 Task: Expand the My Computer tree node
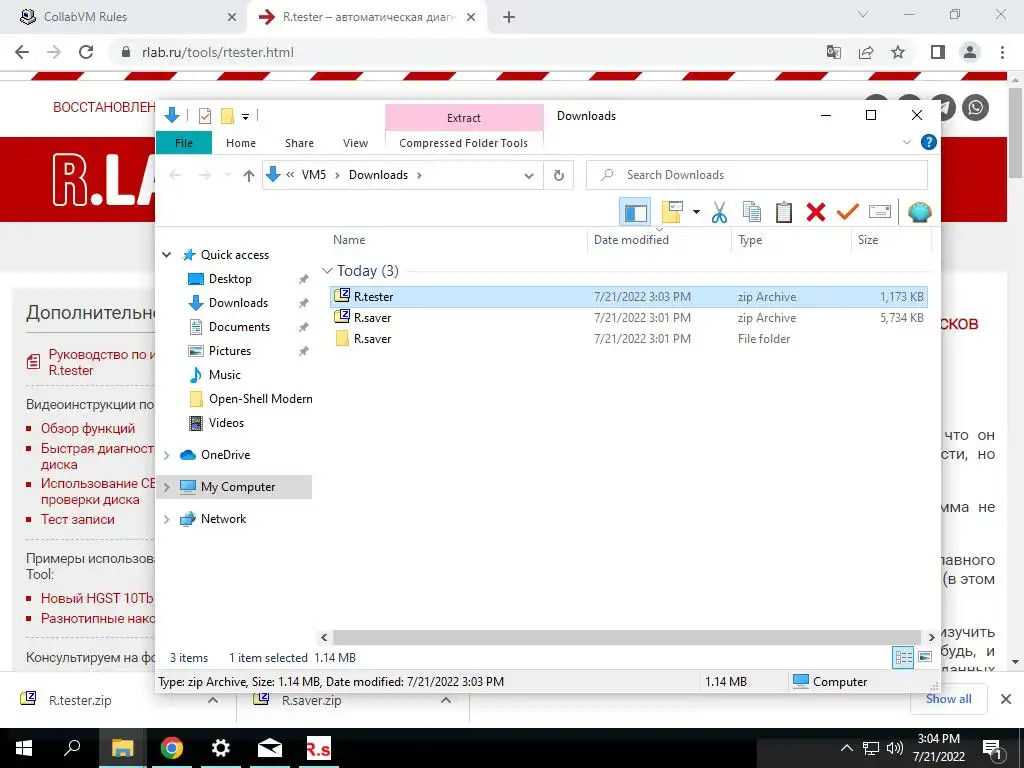click(x=167, y=487)
